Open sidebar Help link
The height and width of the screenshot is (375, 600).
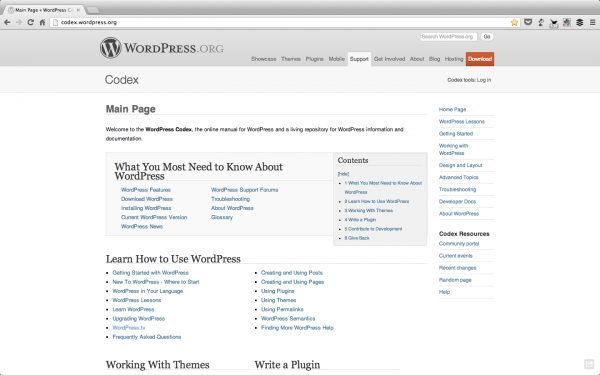point(445,292)
